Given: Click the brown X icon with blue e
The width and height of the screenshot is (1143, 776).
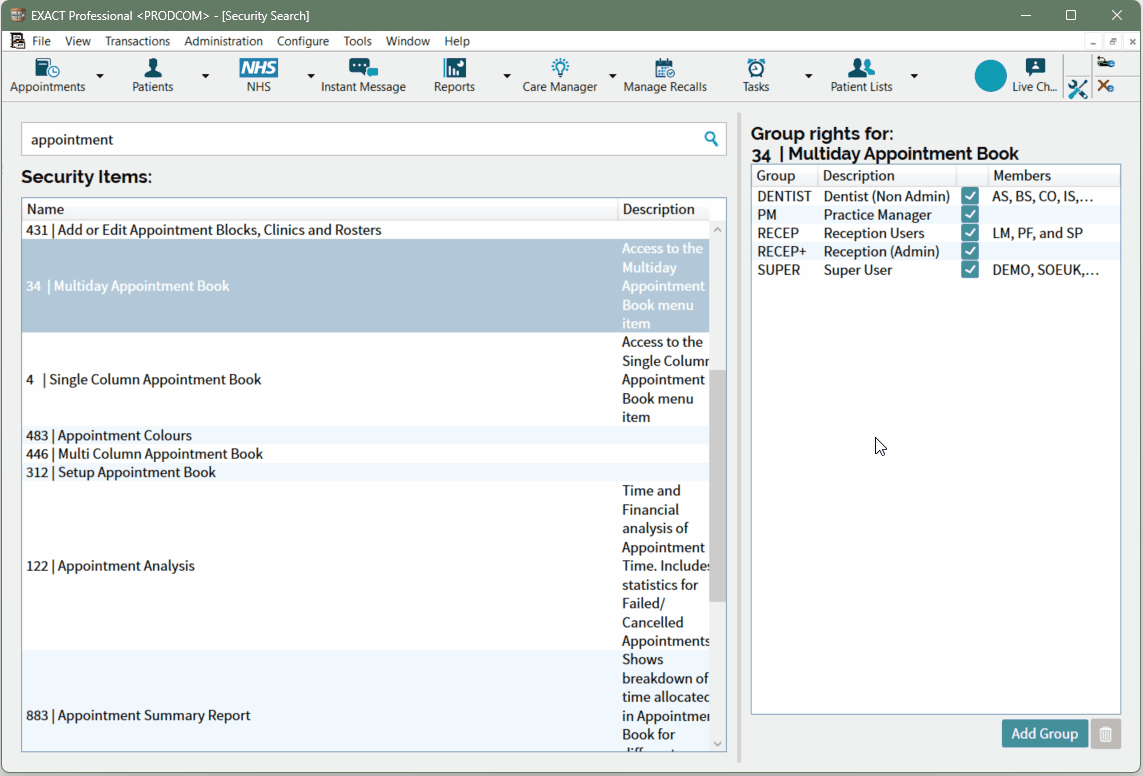Looking at the screenshot, I should tap(1106, 86).
